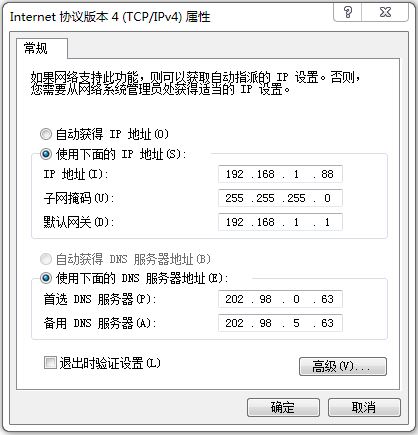Click the dialog title bar text
418x435 pixels.
pos(110,17)
